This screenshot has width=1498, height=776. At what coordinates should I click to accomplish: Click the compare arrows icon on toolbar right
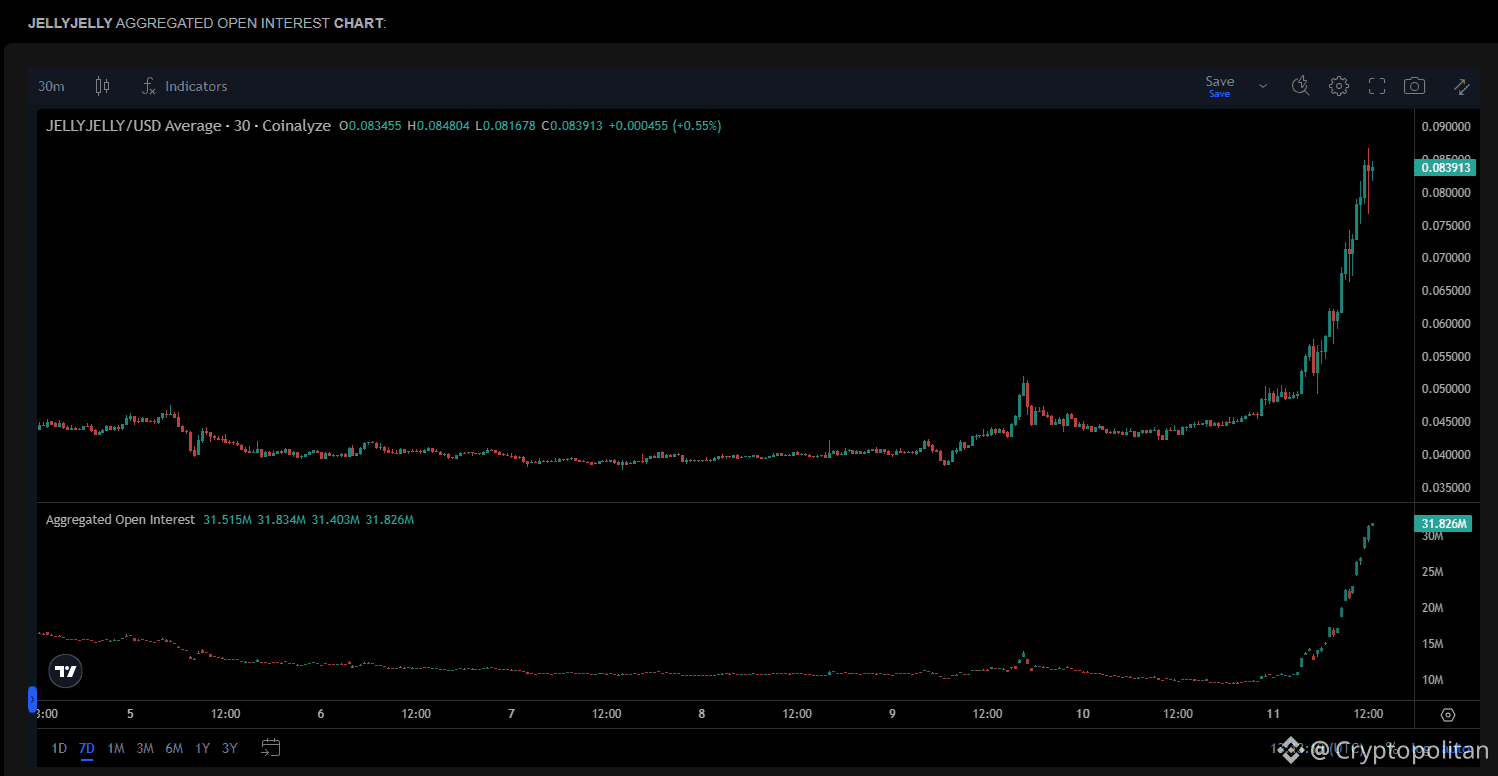[1461, 86]
